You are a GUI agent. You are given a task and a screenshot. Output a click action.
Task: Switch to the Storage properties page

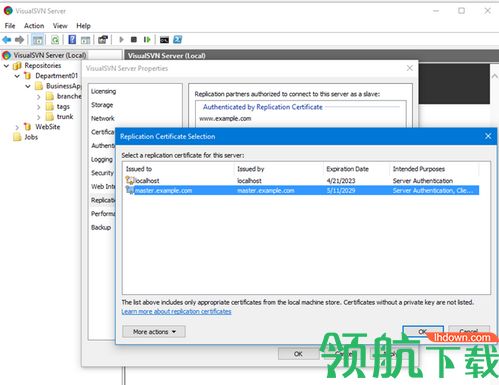[102, 105]
